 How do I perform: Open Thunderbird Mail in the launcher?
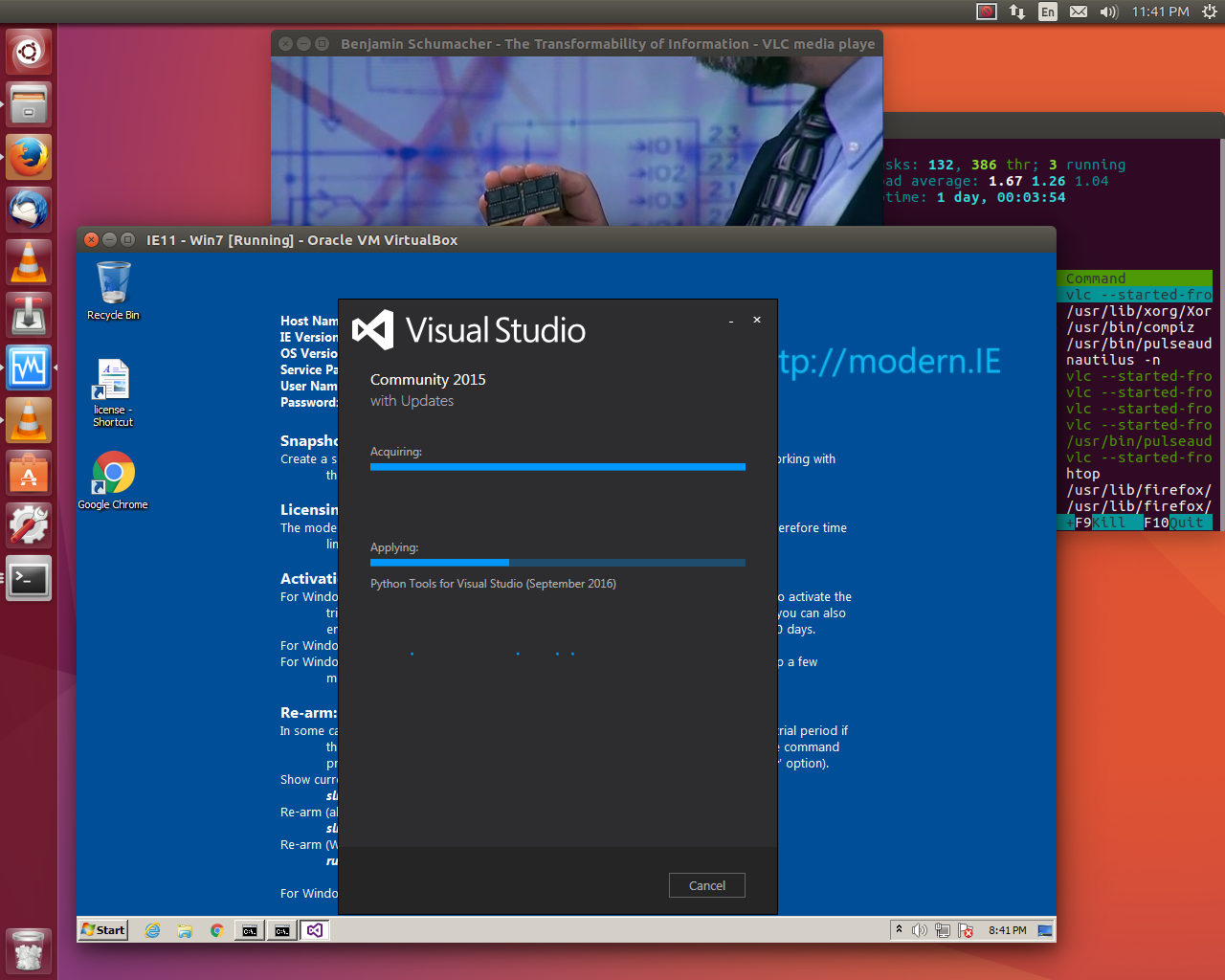tap(29, 210)
